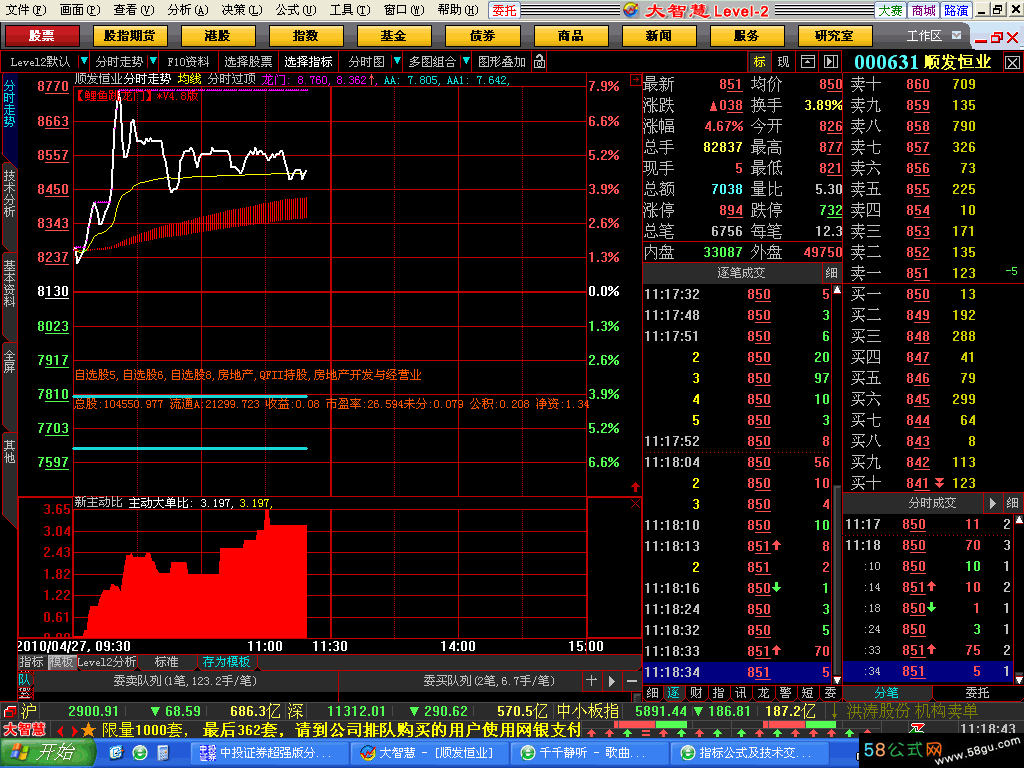The width and height of the screenshot is (1024, 768).
Task: Click the red window icon left of 沪
Action: click(x=9, y=711)
